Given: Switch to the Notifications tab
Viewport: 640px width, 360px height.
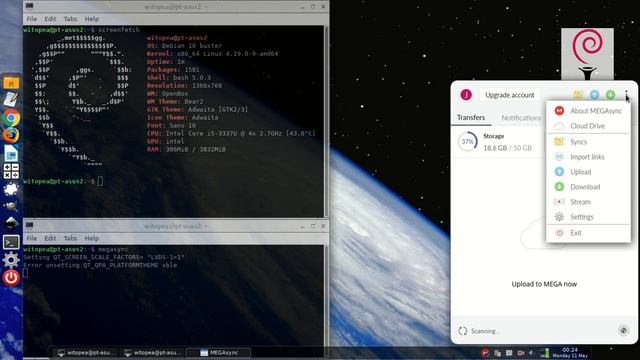Looking at the screenshot, I should click(521, 118).
